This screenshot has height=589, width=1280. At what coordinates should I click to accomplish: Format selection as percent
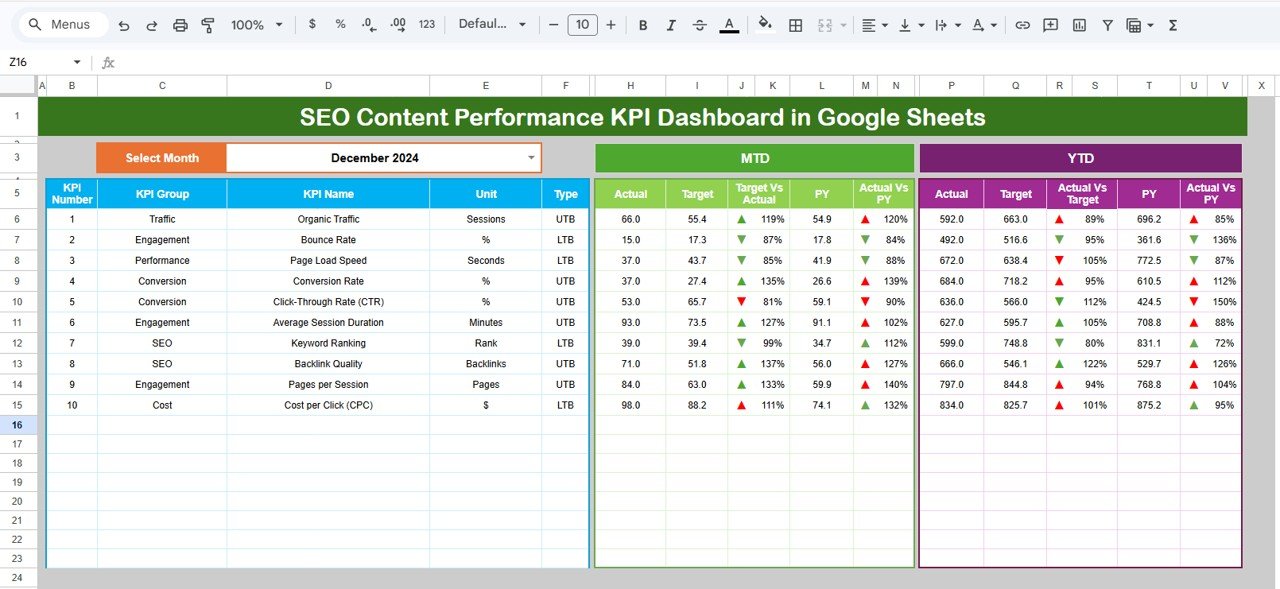(339, 24)
